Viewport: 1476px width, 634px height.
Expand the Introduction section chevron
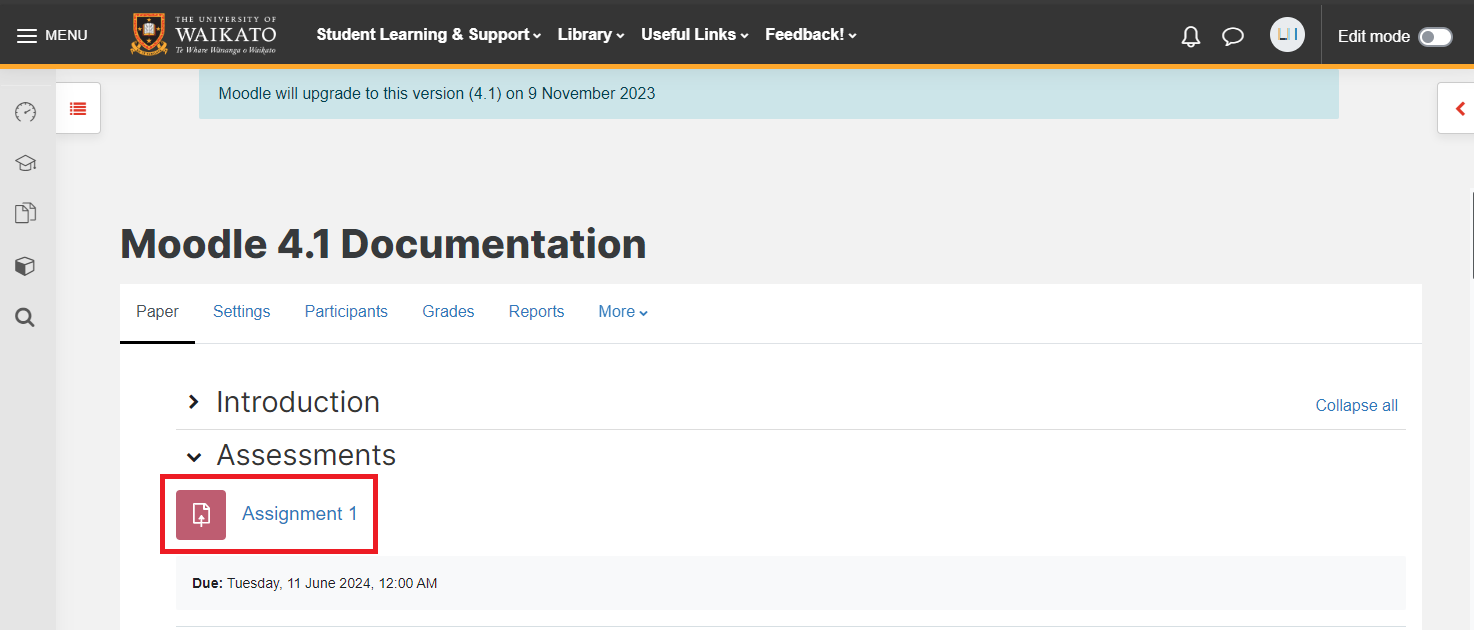click(x=194, y=402)
